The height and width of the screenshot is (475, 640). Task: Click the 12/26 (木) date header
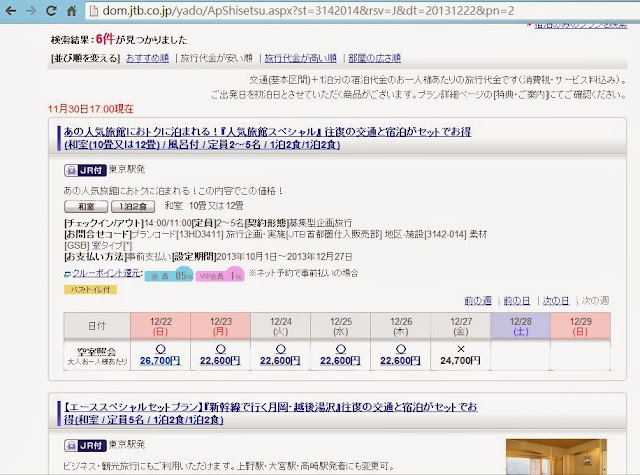pyautogui.click(x=400, y=326)
